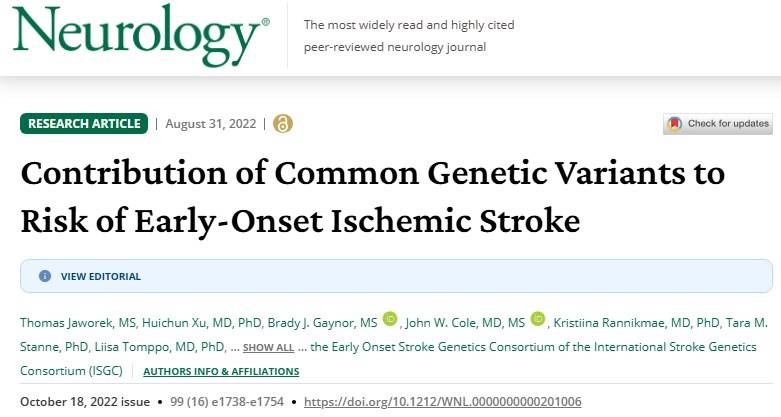Open the View Editorial link

pyautogui.click(x=101, y=277)
